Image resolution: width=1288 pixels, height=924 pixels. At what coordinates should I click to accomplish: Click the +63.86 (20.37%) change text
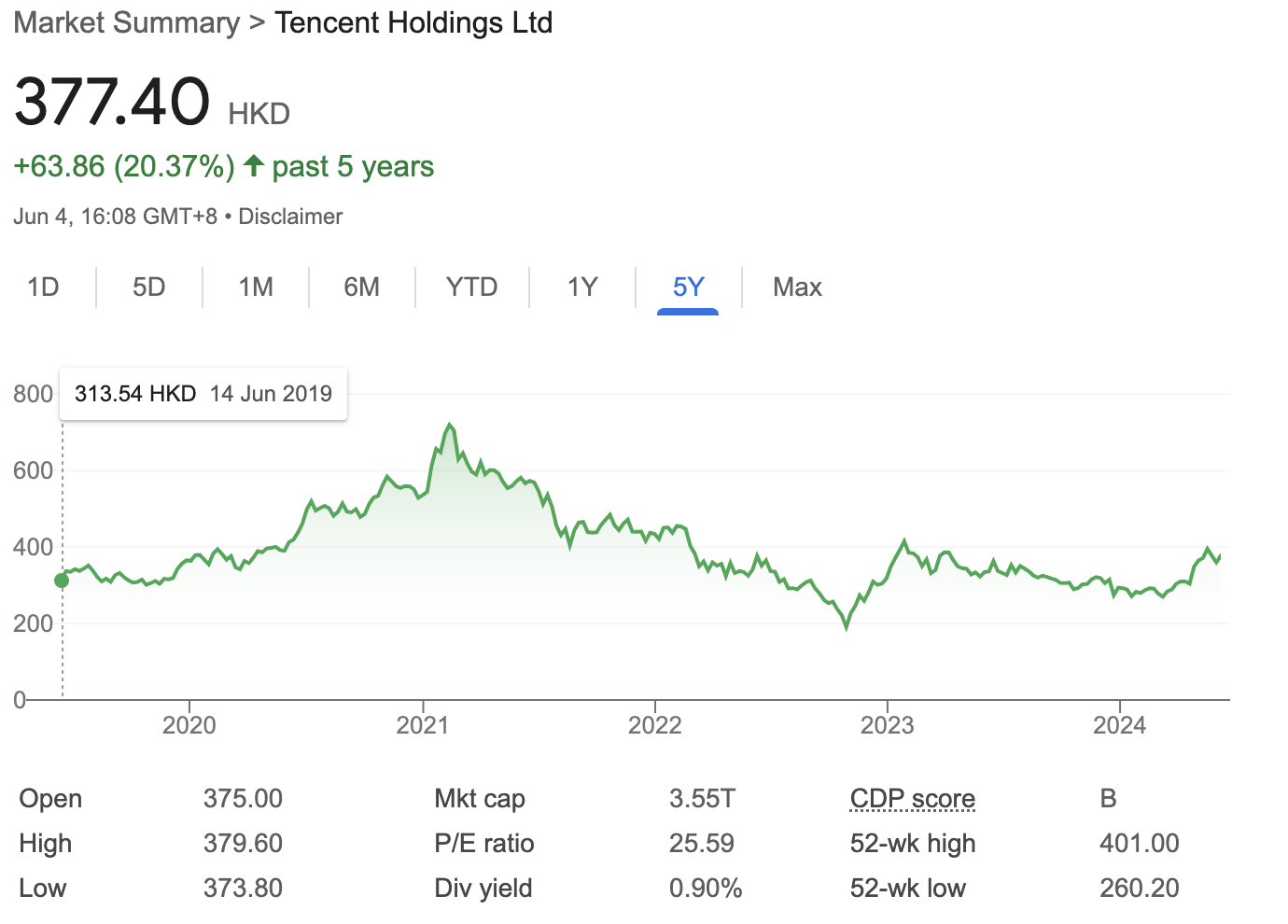(124, 166)
